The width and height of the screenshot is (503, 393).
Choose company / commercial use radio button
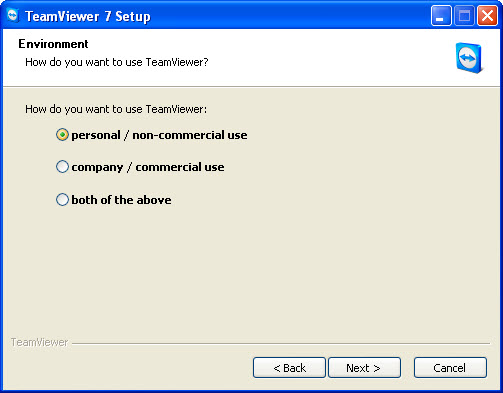coord(62,167)
